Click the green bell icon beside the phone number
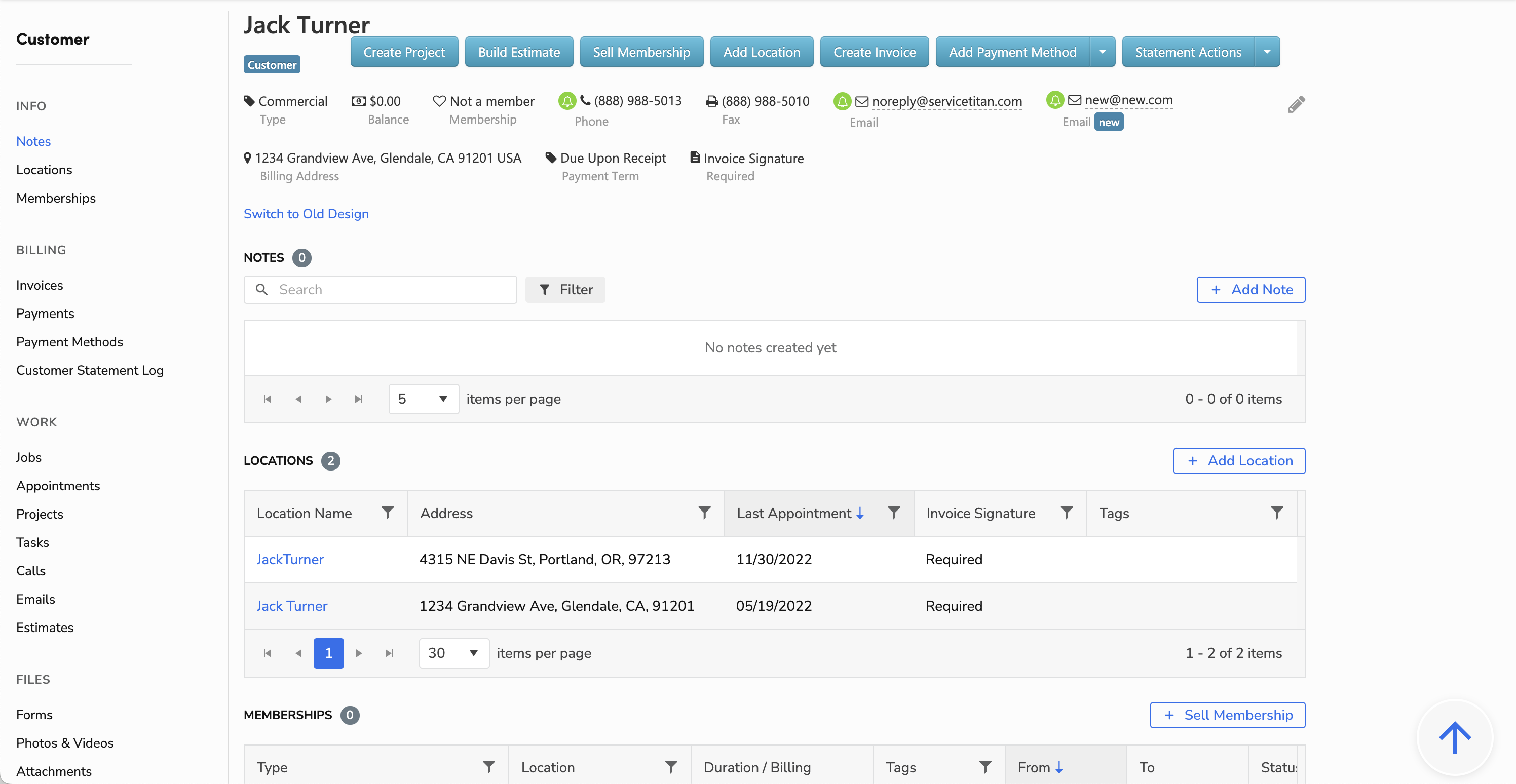Screen dimensions: 1516x784 click(x=567, y=101)
